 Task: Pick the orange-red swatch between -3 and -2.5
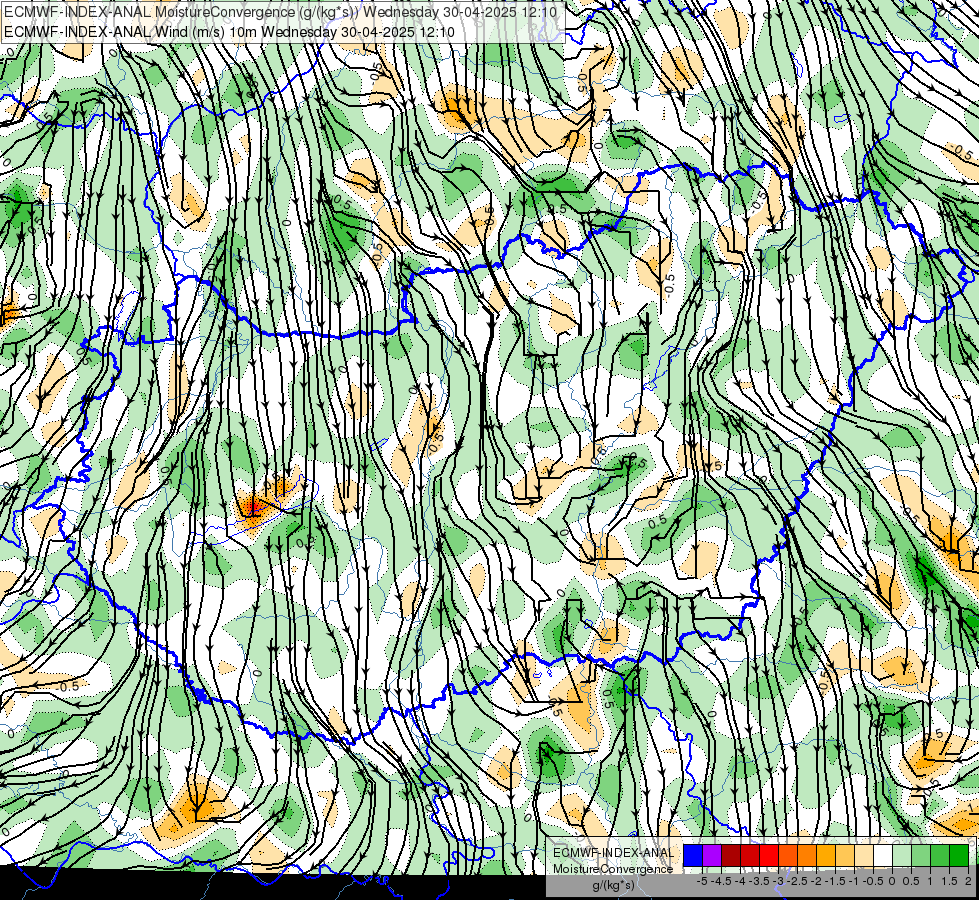click(788, 856)
